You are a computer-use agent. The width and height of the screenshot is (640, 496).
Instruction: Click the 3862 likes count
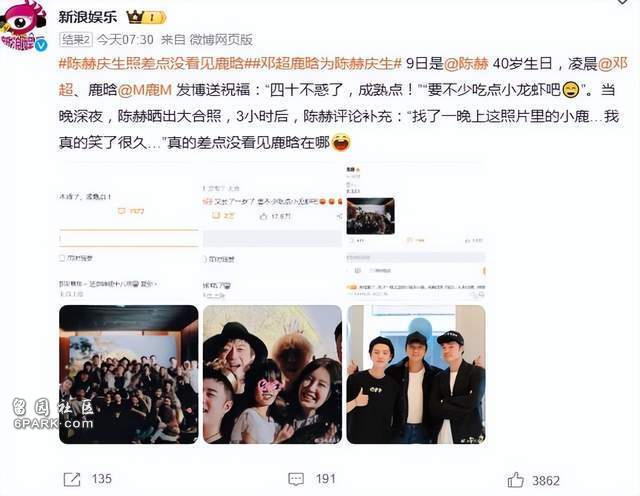click(x=546, y=480)
